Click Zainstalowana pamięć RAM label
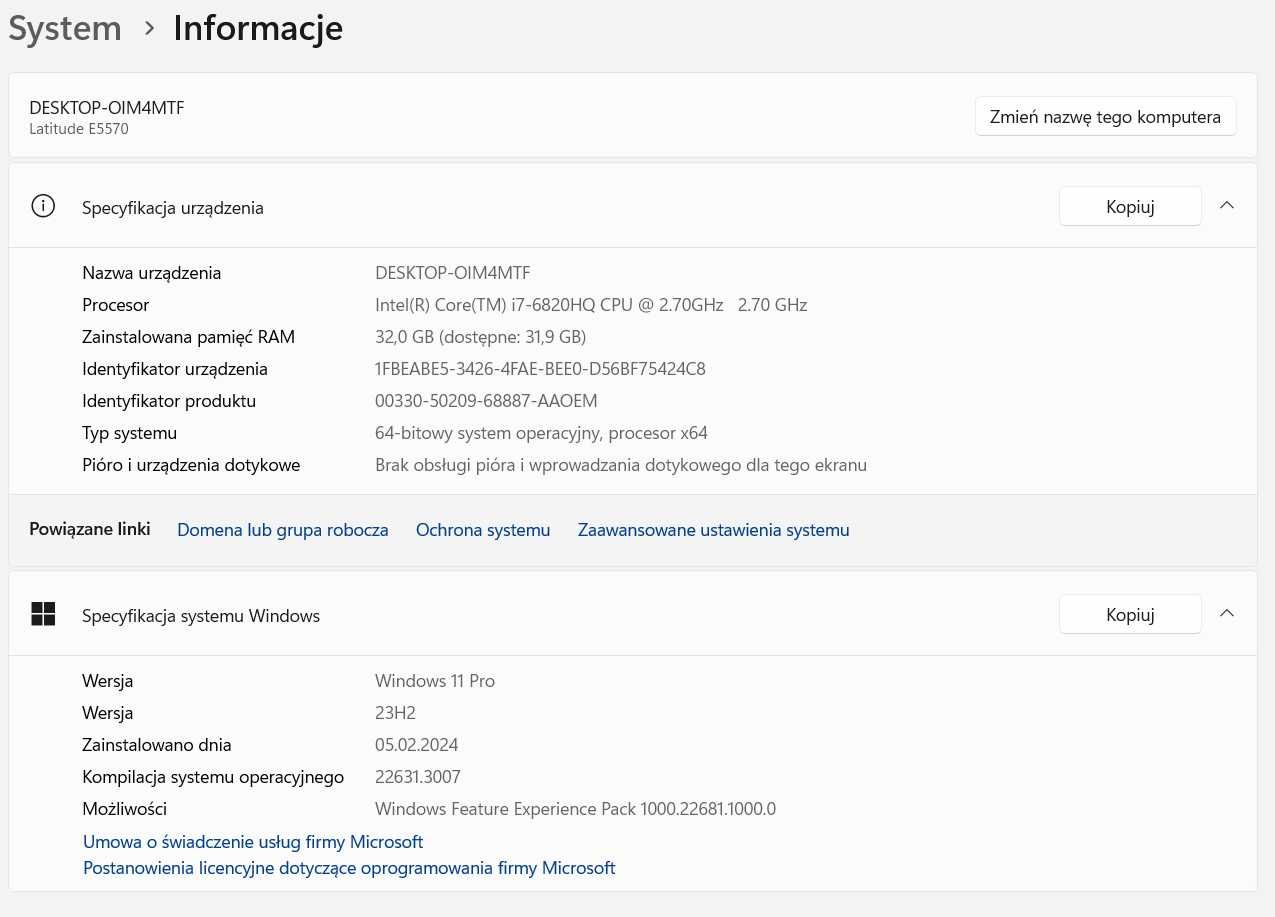 (189, 337)
